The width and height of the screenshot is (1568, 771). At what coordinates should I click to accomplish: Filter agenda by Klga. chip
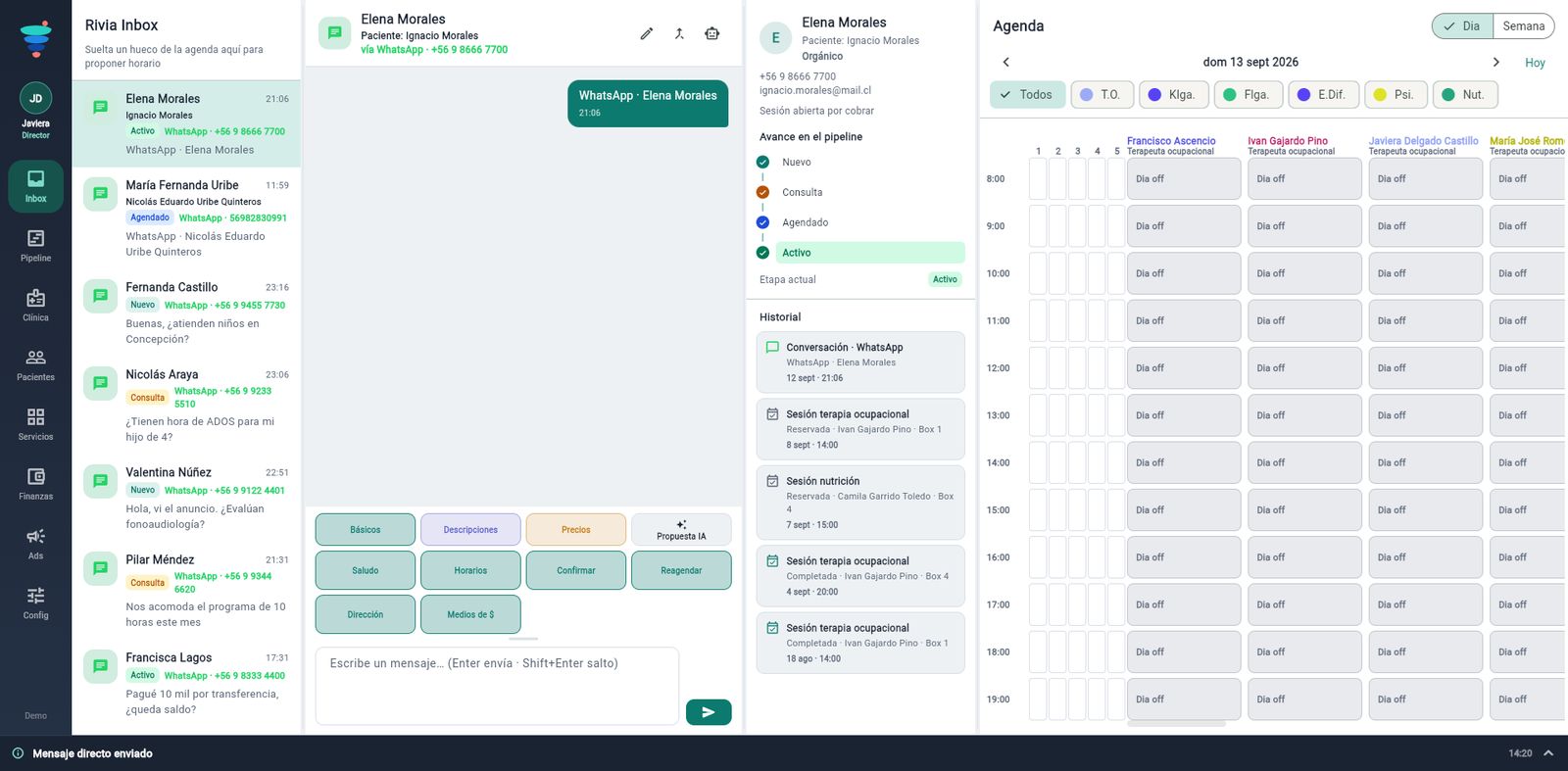click(1172, 95)
